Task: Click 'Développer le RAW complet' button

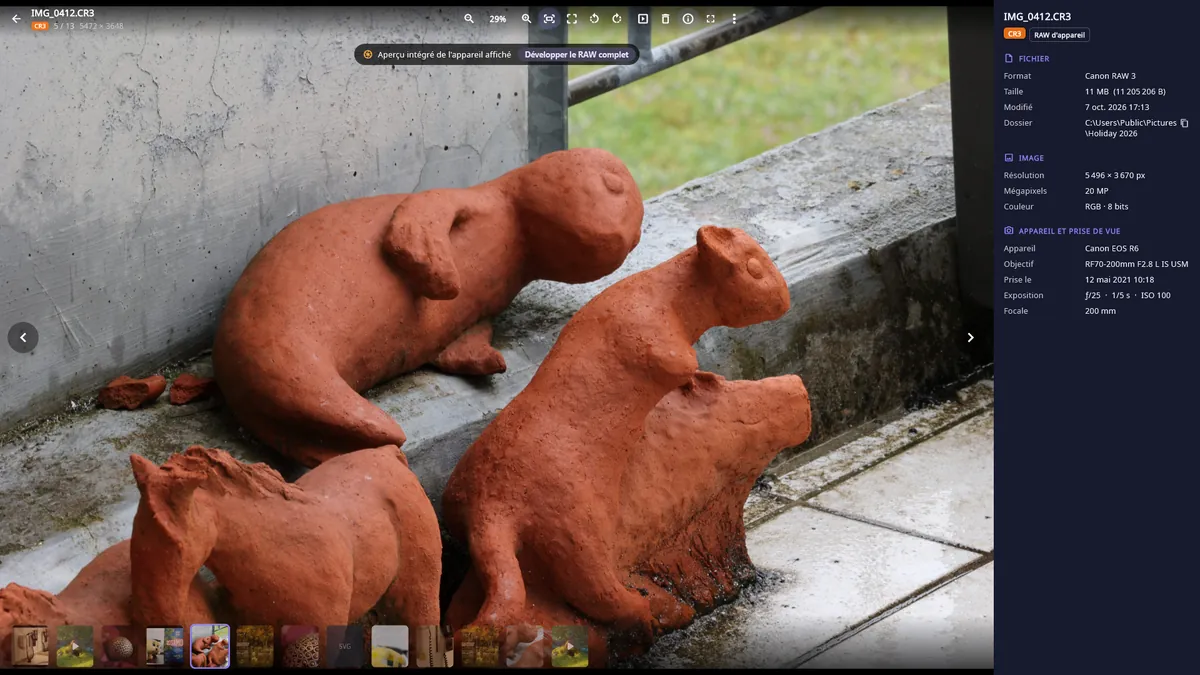Action: coord(577,54)
